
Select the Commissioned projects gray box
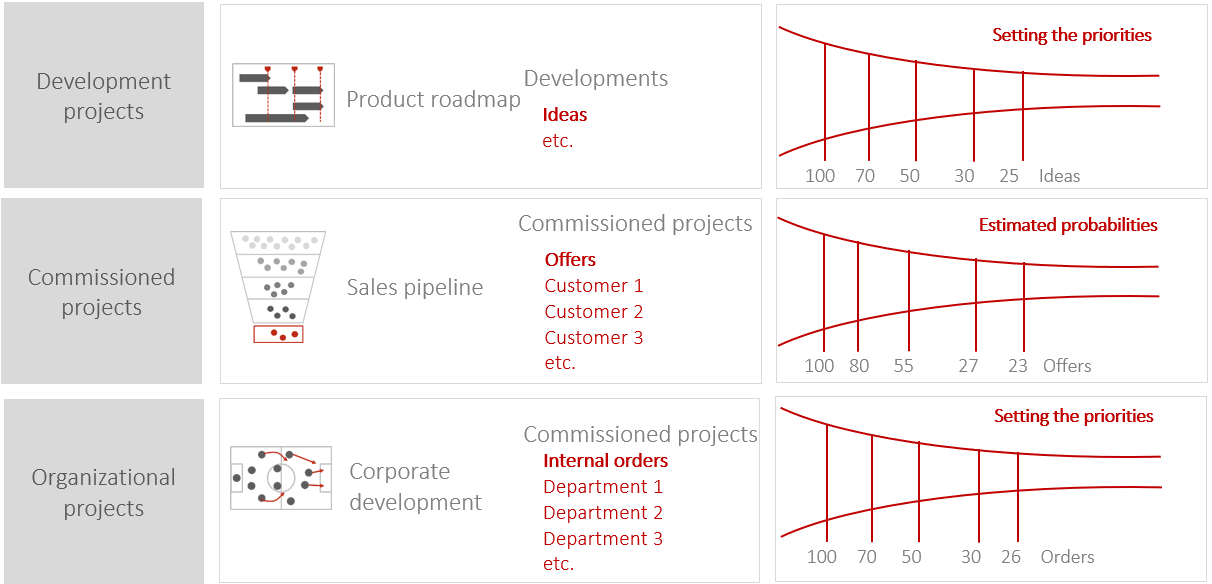101,292
